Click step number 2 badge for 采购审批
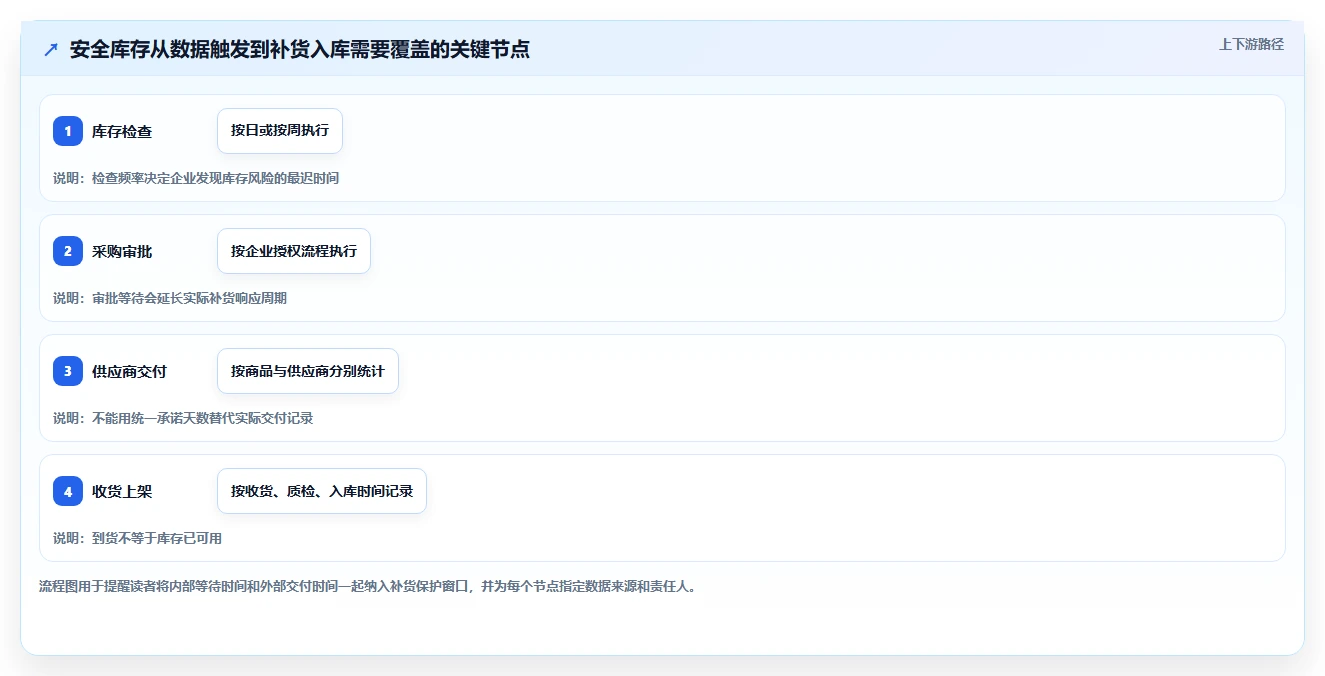The width and height of the screenshot is (1325, 676). point(68,251)
